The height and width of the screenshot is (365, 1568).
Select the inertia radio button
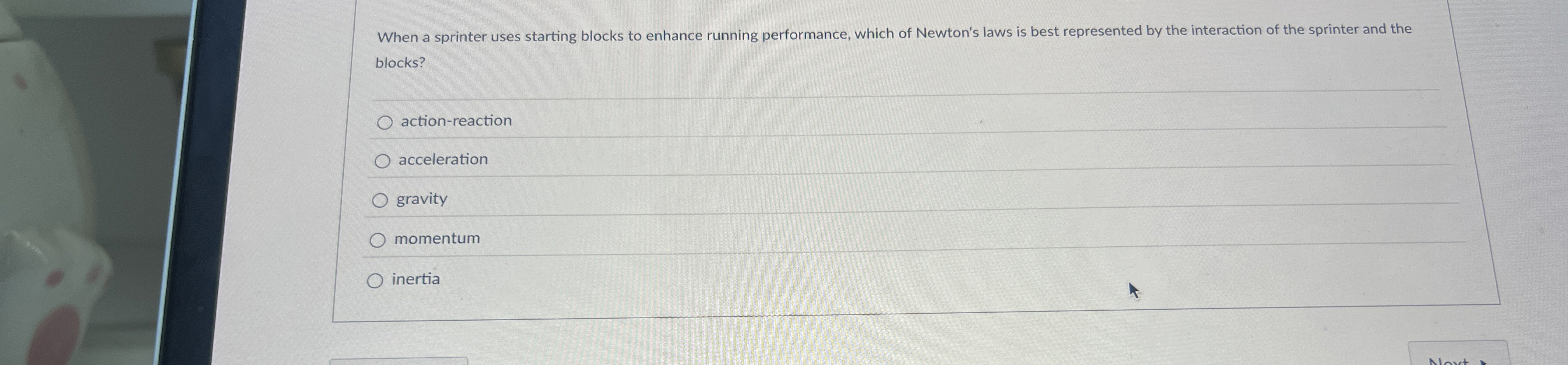click(375, 280)
